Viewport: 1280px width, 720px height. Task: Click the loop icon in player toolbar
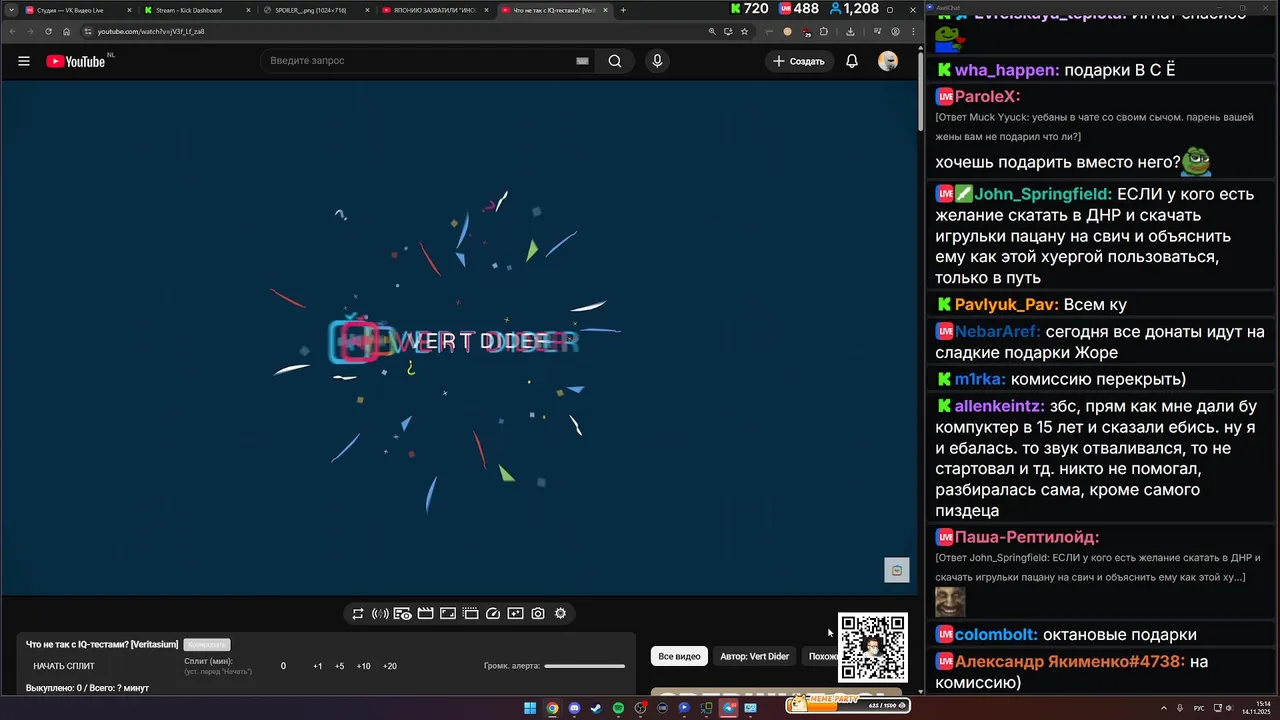click(x=358, y=614)
